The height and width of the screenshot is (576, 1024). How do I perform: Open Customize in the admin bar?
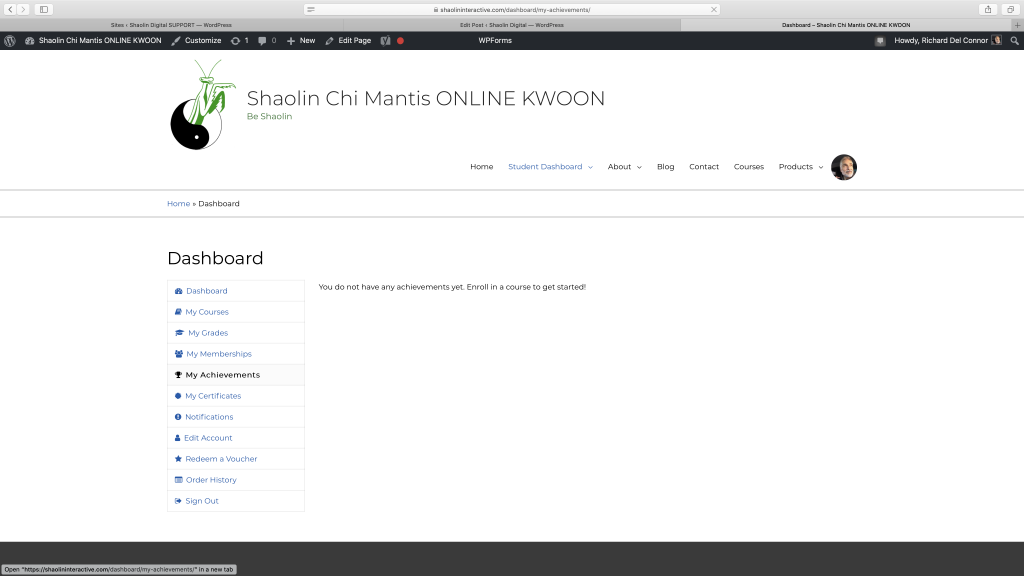pos(196,40)
